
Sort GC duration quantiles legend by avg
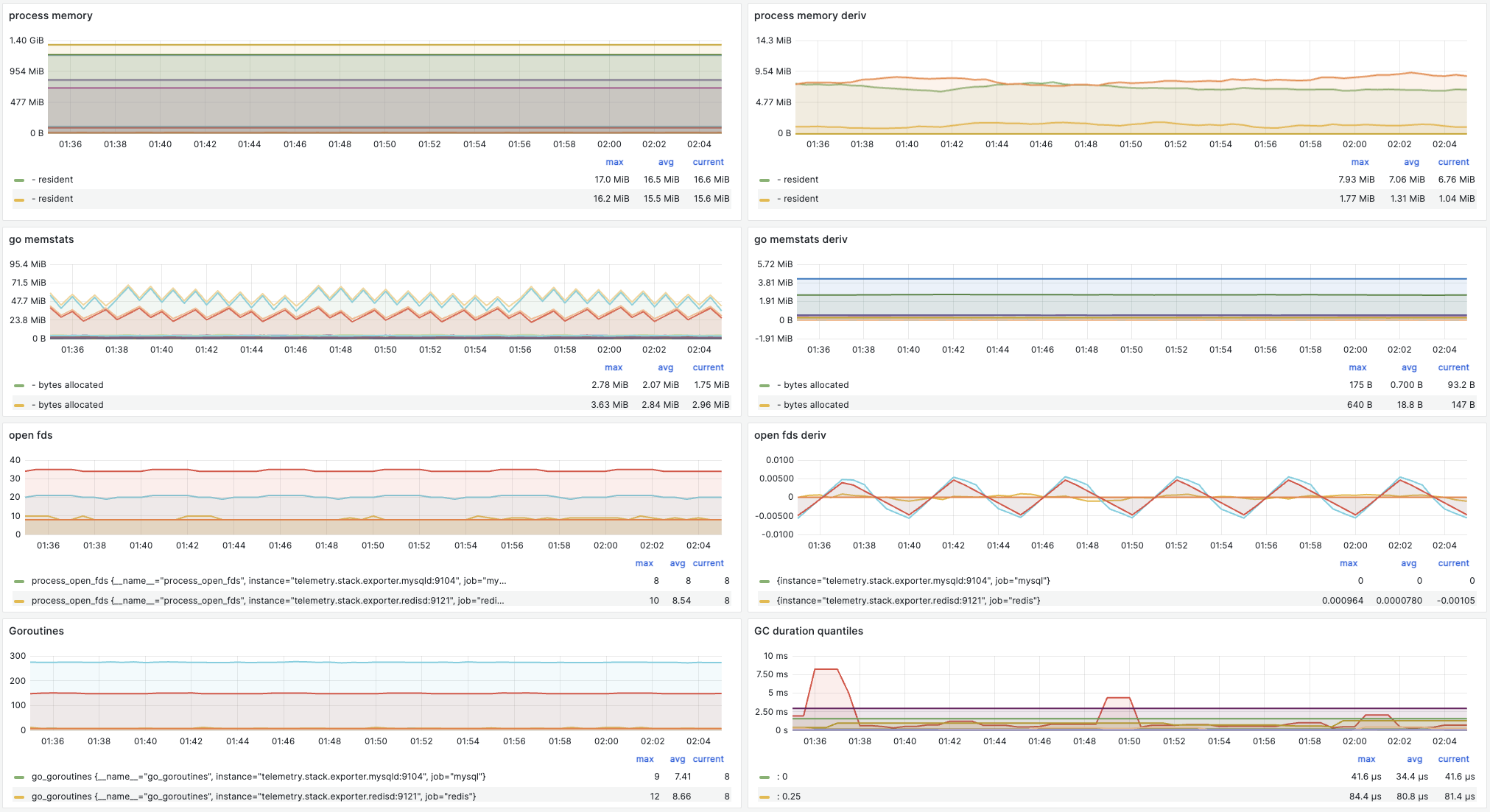tap(1414, 759)
